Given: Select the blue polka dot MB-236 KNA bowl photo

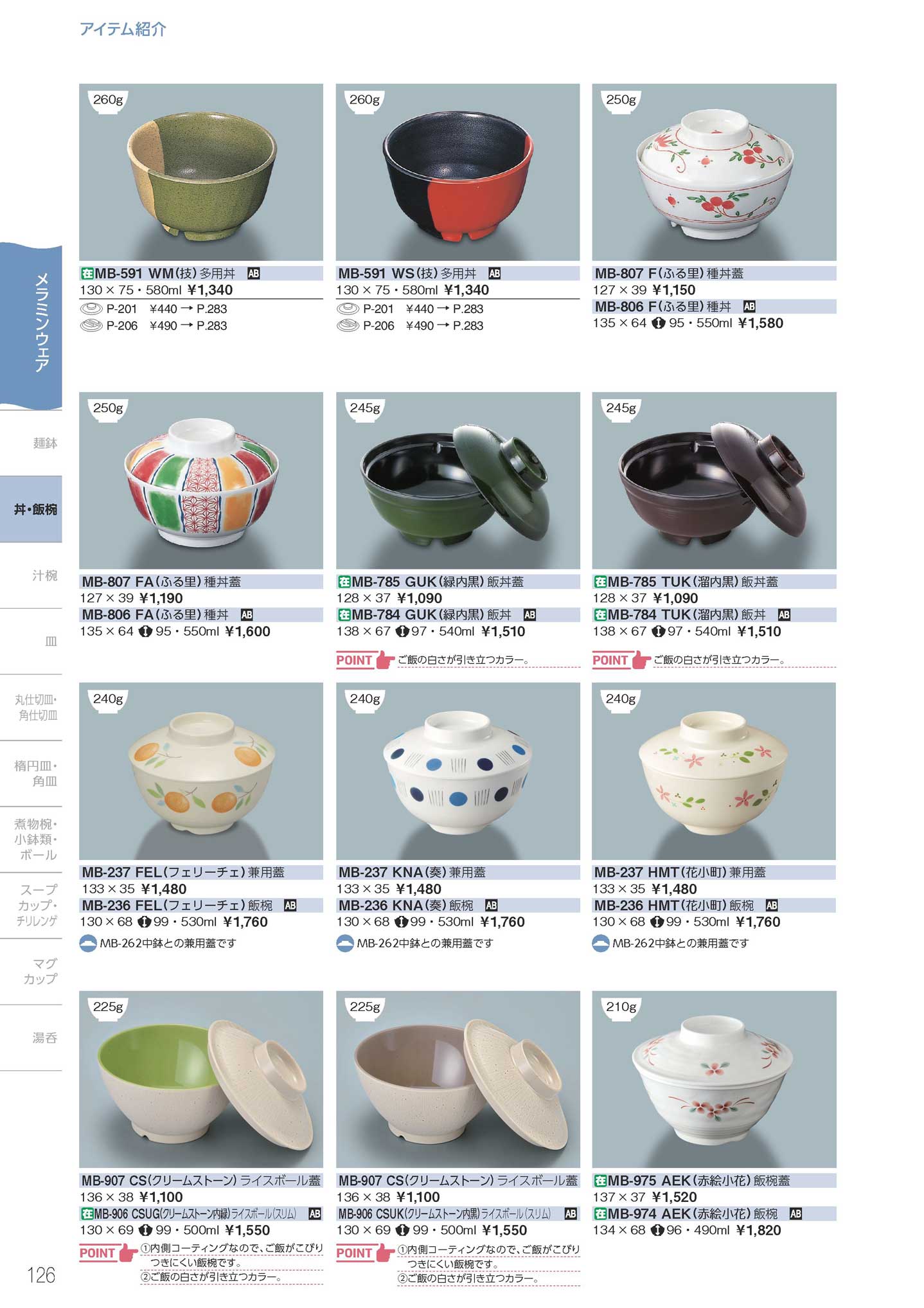Looking at the screenshot, I should point(458,771).
